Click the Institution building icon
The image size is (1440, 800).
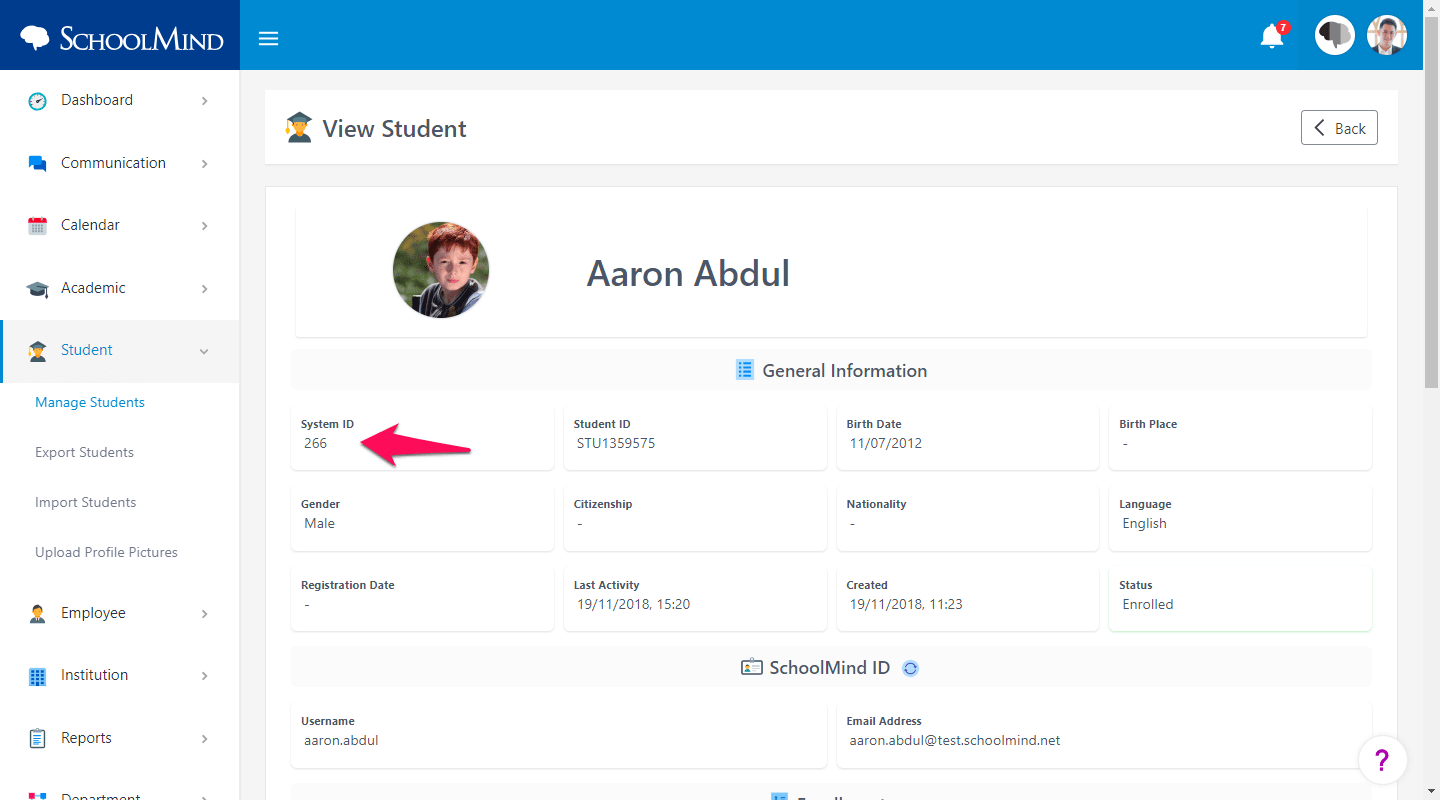tap(37, 676)
